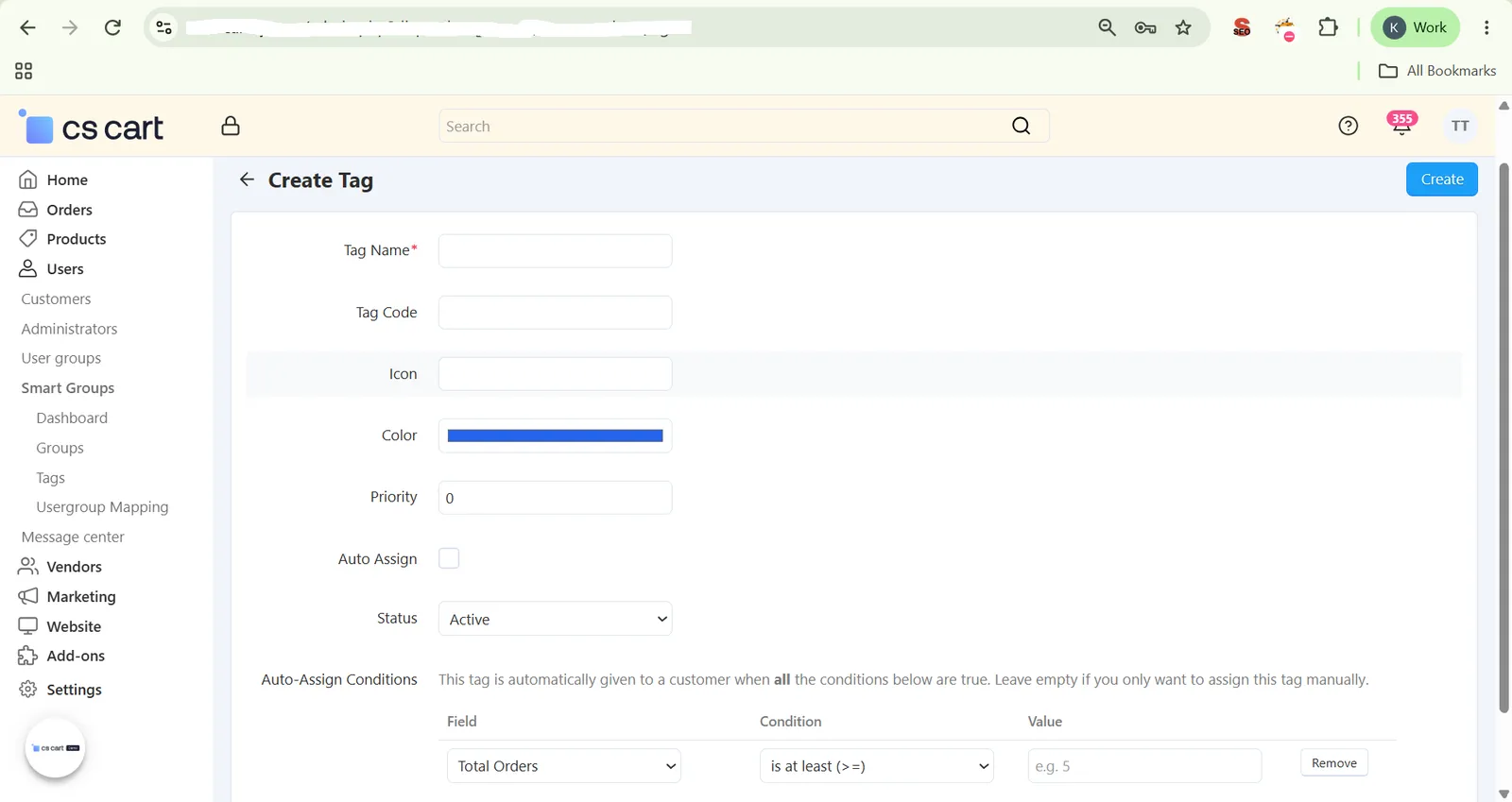The image size is (1512, 802).
Task: Open the SEO extension icon
Action: 1242,27
